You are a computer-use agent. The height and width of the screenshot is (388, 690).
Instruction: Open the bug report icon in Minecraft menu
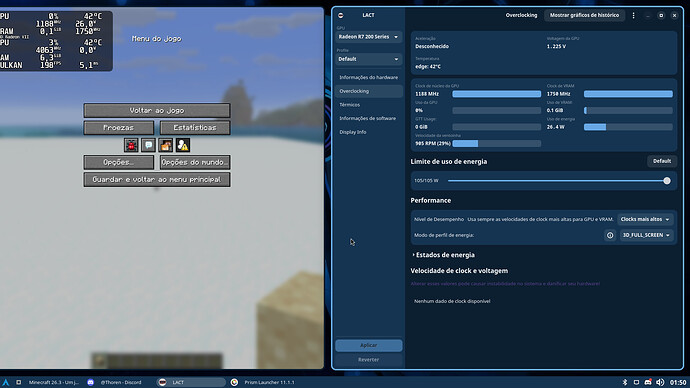tap(131, 145)
